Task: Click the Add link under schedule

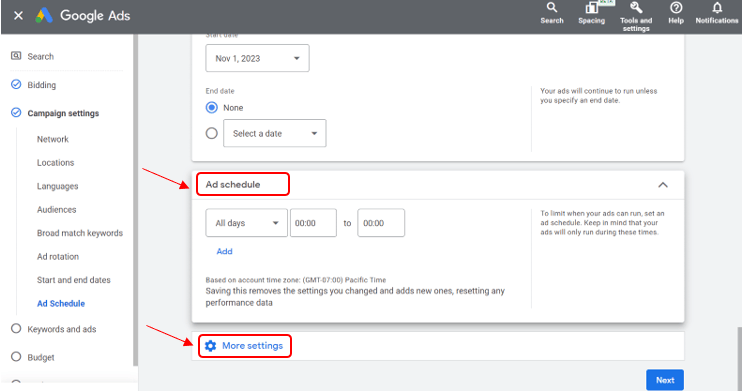Action: tap(224, 251)
